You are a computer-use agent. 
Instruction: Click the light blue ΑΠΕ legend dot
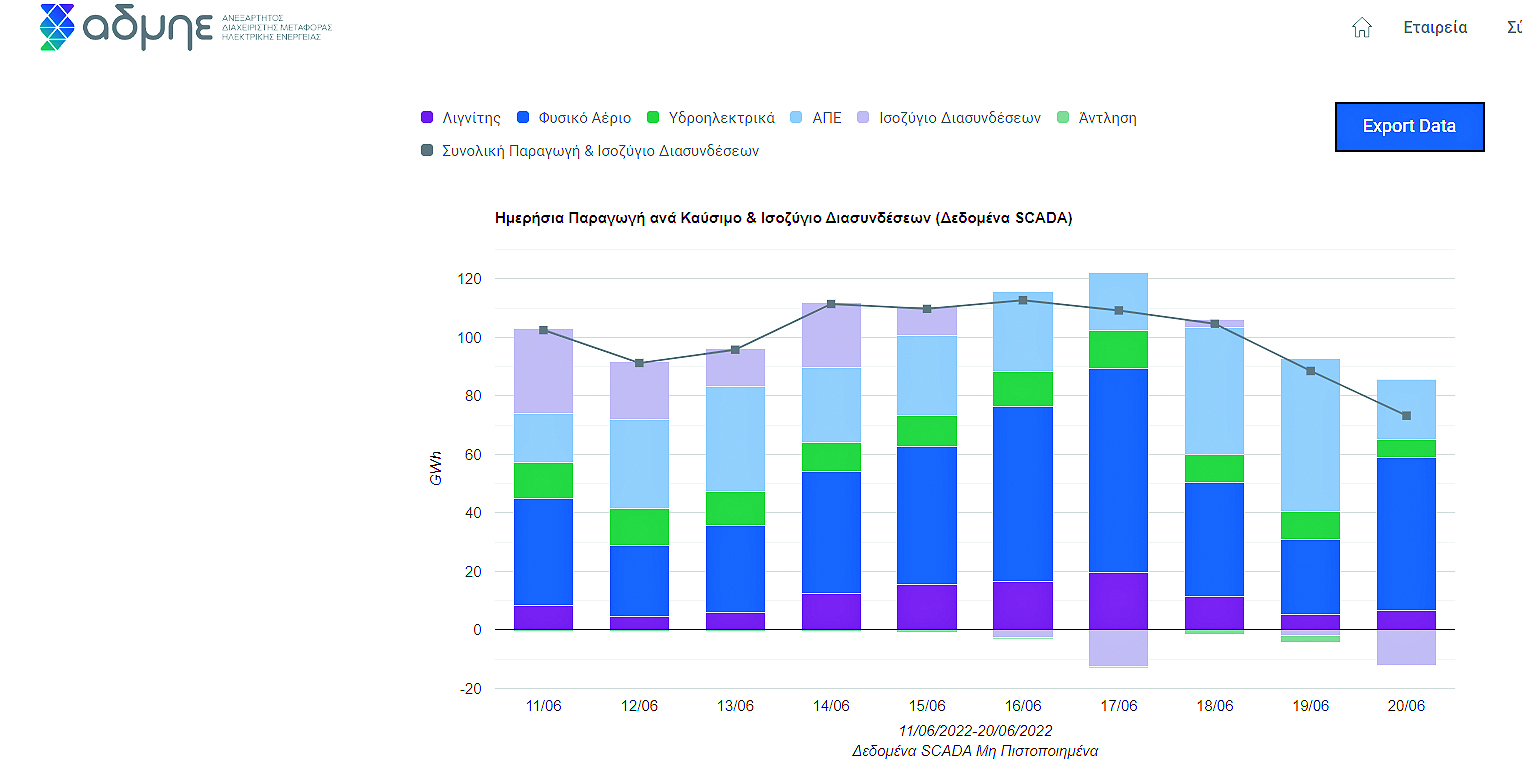tap(796, 118)
